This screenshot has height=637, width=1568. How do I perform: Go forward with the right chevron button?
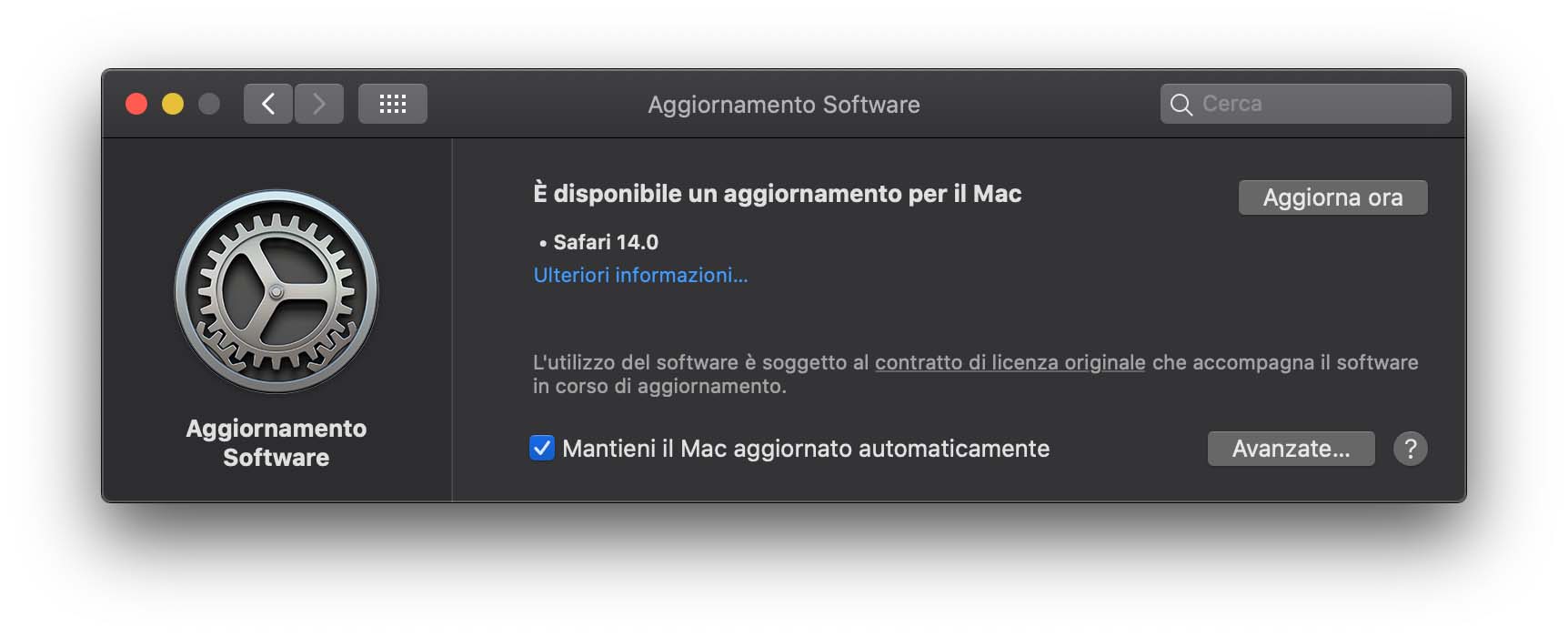pyautogui.click(x=319, y=104)
